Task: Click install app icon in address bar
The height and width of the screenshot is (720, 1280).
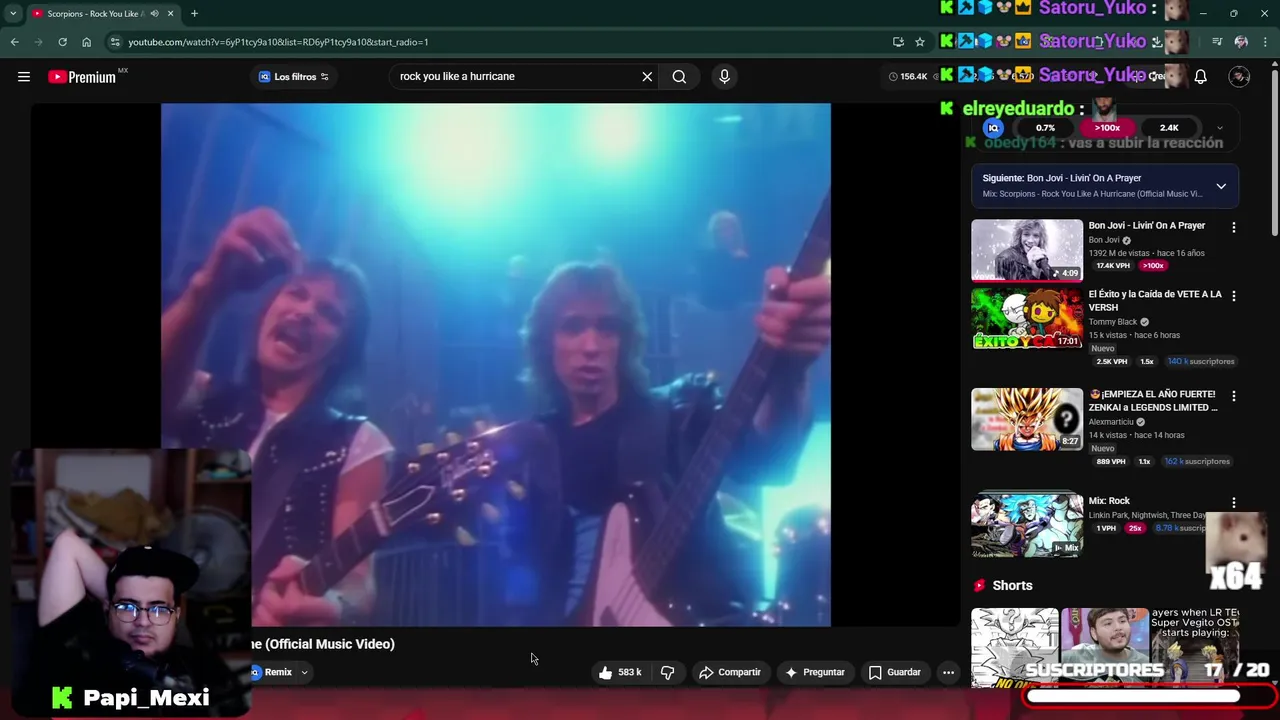Action: click(898, 42)
